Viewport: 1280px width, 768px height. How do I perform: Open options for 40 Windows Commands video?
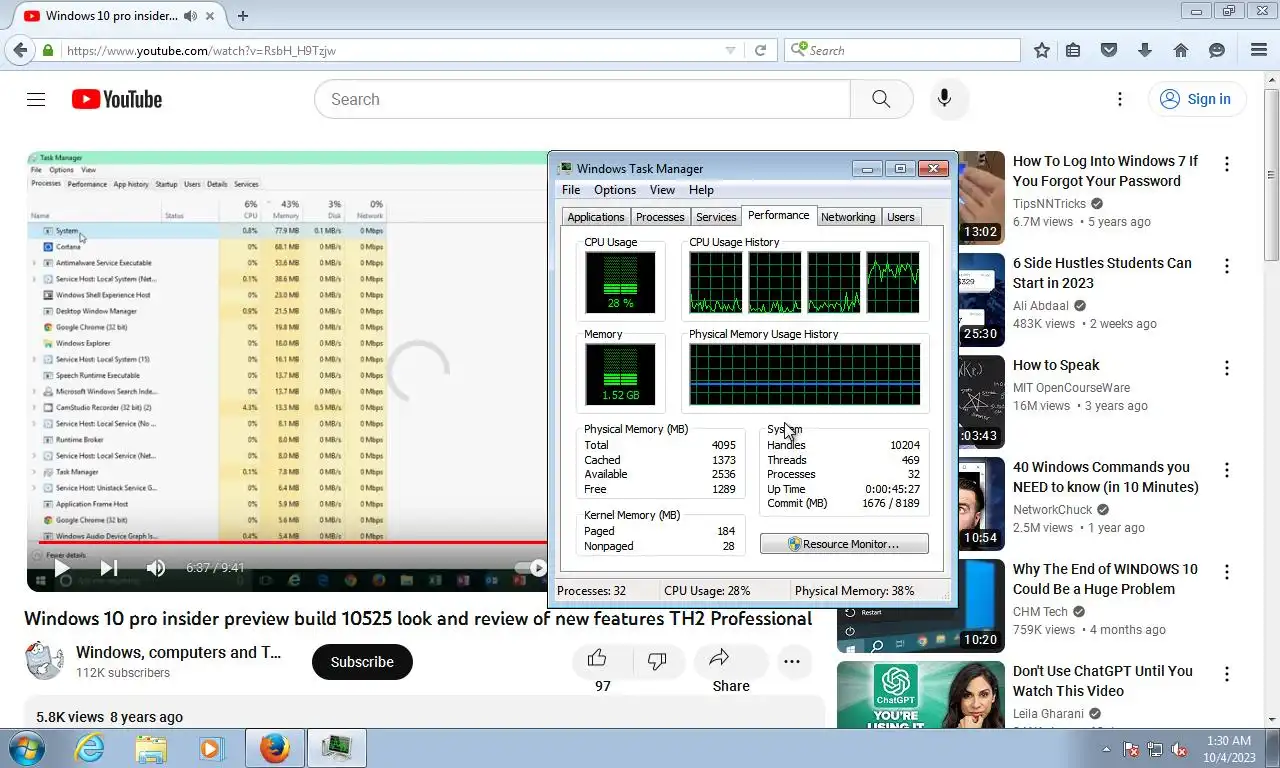coord(1227,469)
